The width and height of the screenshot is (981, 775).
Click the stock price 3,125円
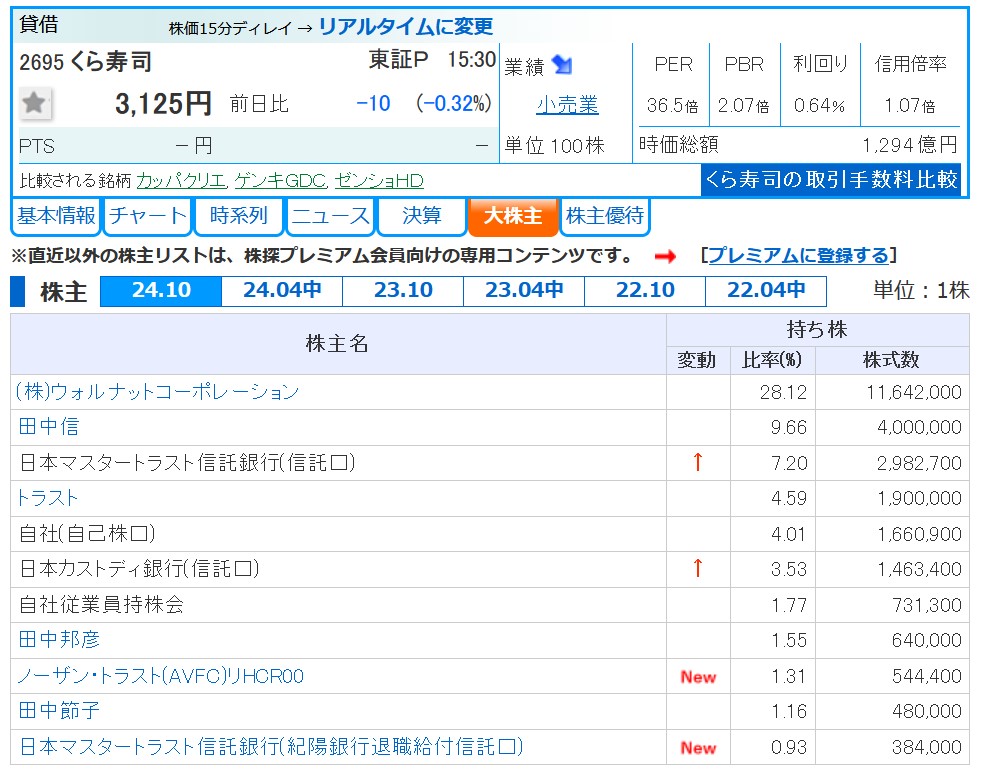[163, 104]
